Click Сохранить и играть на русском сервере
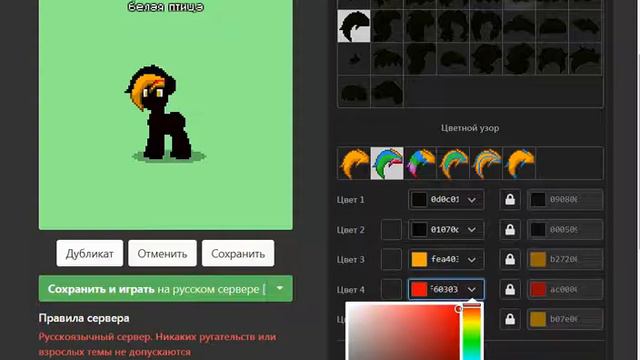 tap(154, 289)
